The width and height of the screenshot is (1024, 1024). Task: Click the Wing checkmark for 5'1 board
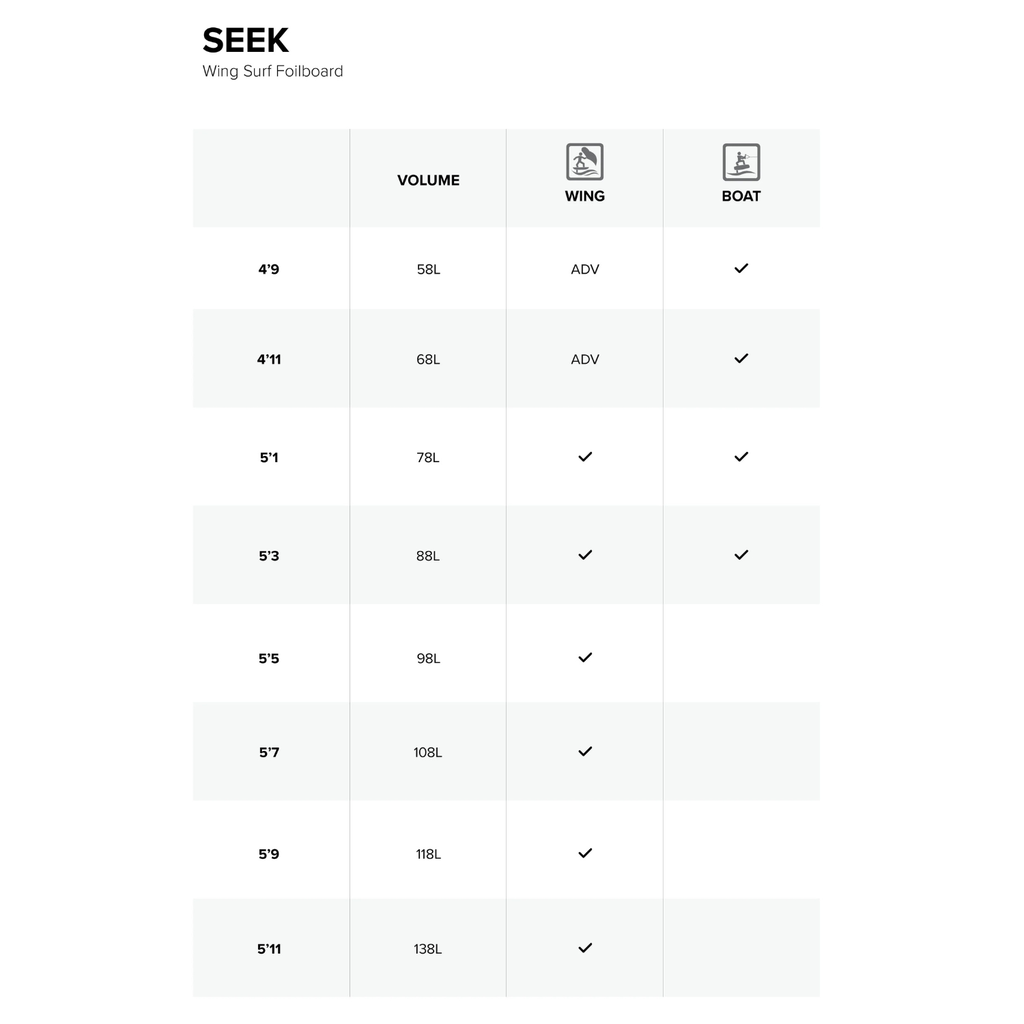click(x=585, y=456)
